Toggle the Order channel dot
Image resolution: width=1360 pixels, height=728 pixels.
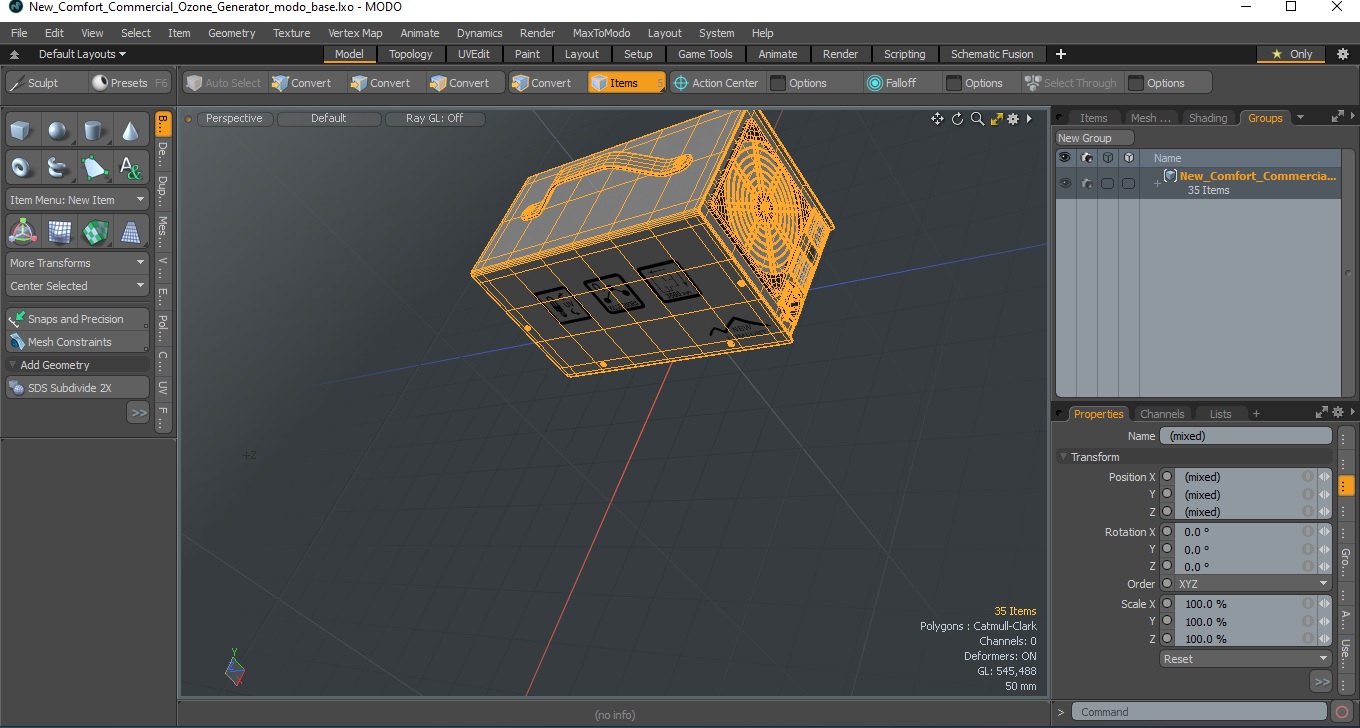coord(1167,584)
